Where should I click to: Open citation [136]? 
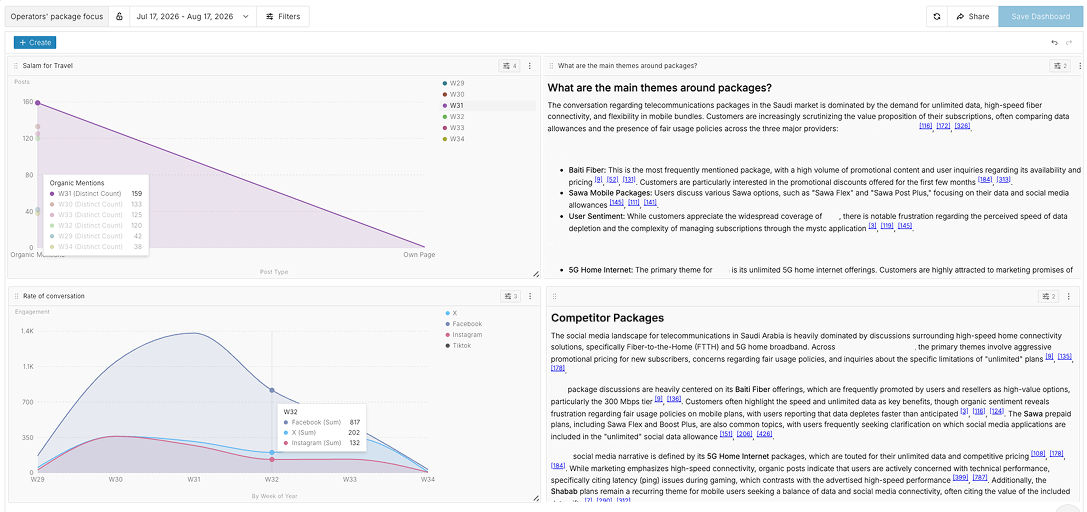tap(674, 399)
